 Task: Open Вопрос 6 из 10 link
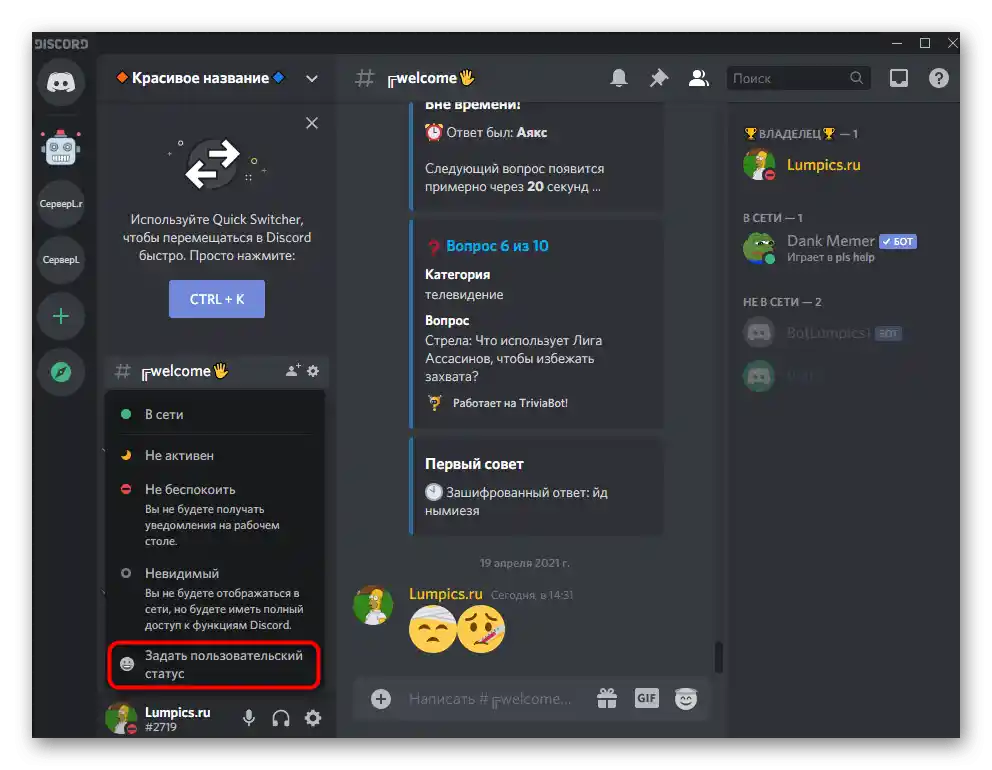(x=497, y=246)
